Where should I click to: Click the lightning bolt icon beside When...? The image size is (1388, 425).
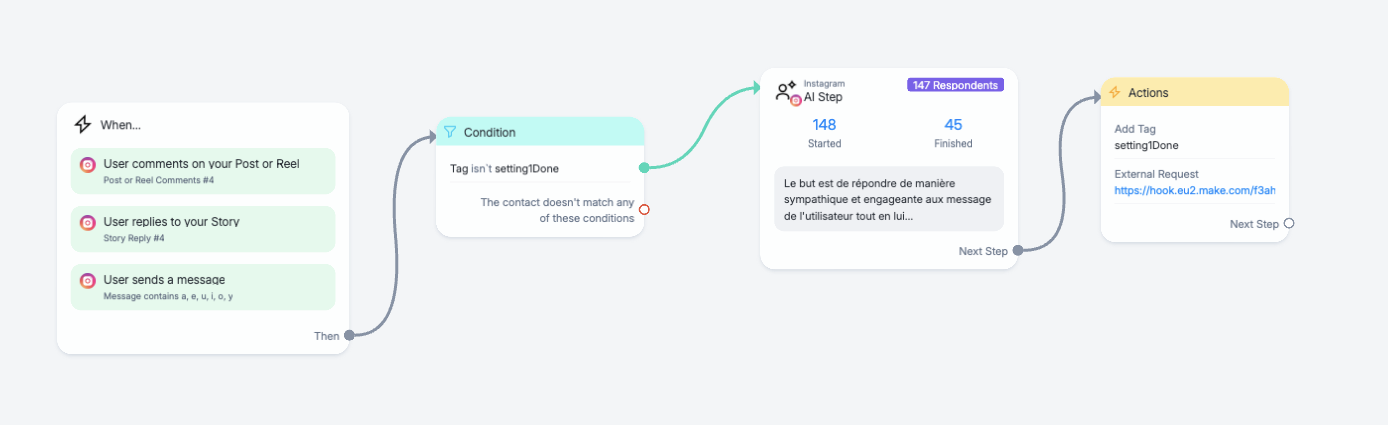83,125
